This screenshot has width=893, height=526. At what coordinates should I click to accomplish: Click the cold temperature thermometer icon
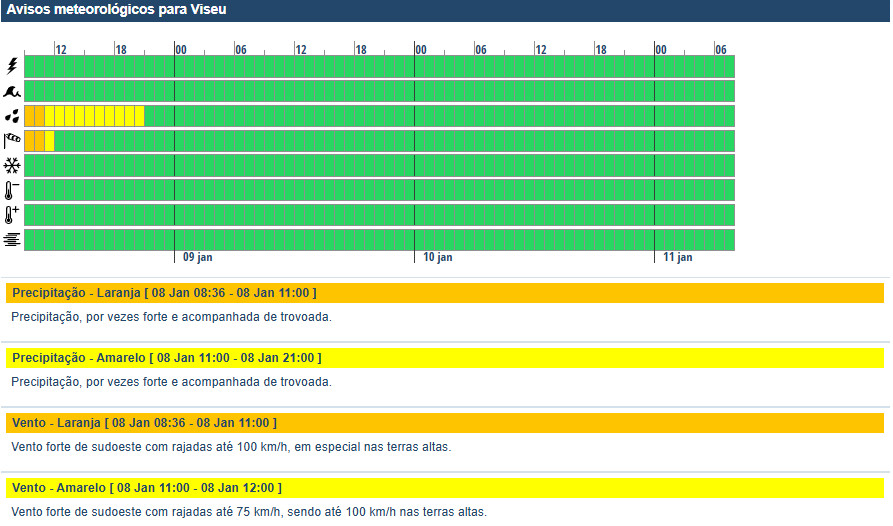click(12, 191)
